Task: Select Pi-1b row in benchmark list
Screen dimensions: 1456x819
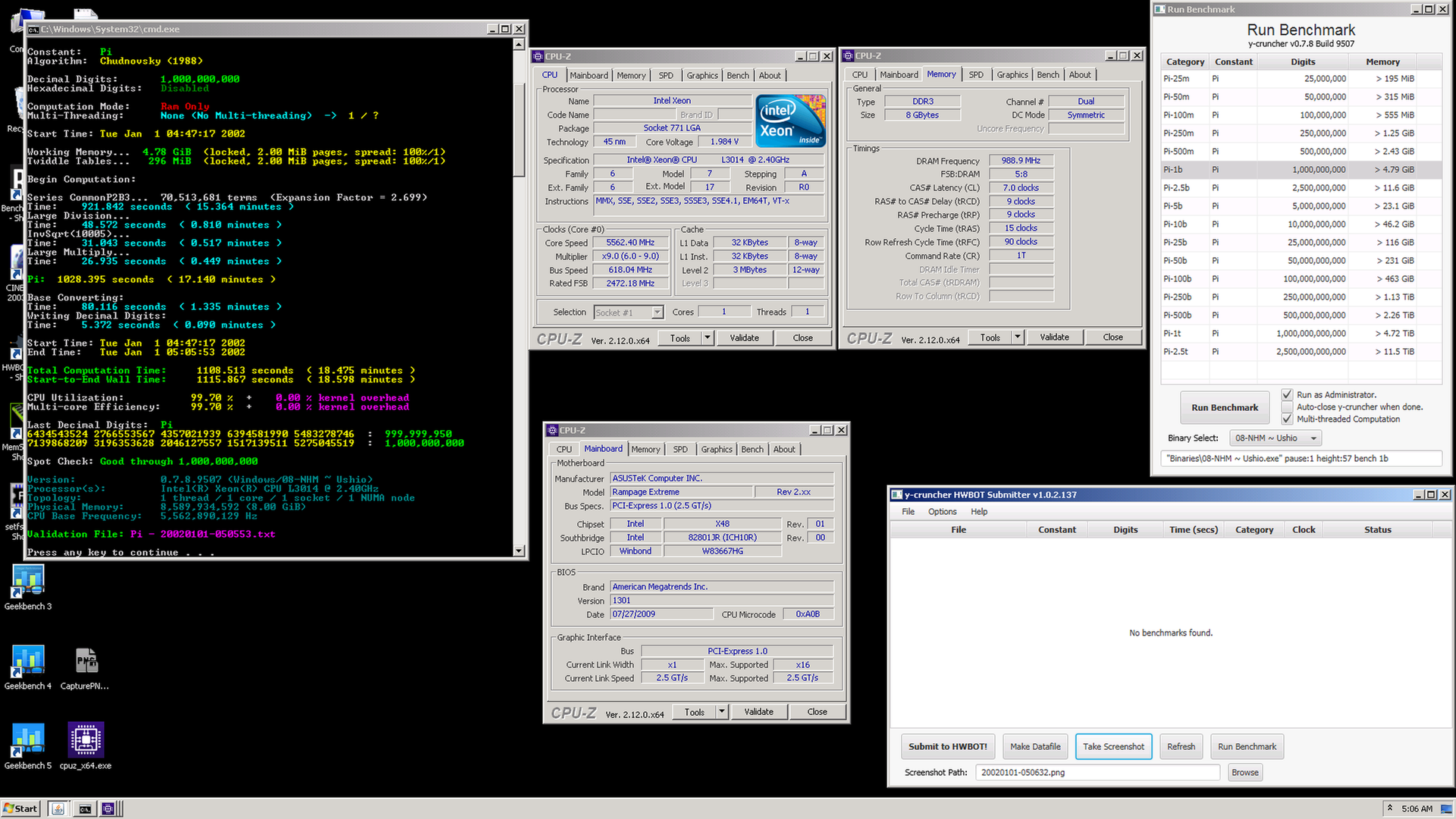Action: 1301,170
